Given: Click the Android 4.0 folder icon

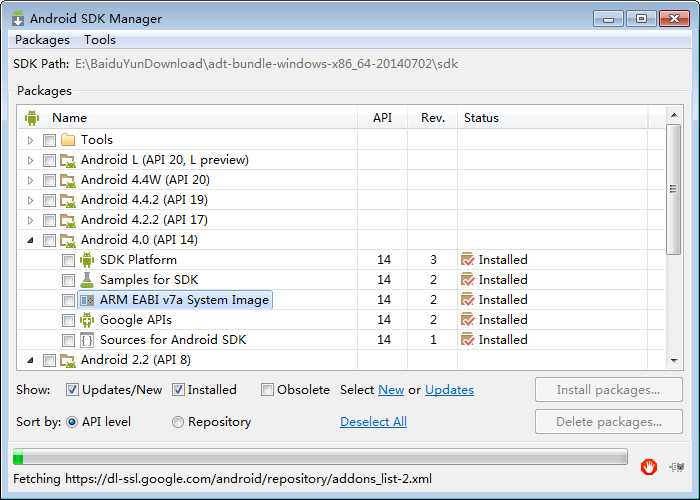Looking at the screenshot, I should pyautogui.click(x=68, y=241).
